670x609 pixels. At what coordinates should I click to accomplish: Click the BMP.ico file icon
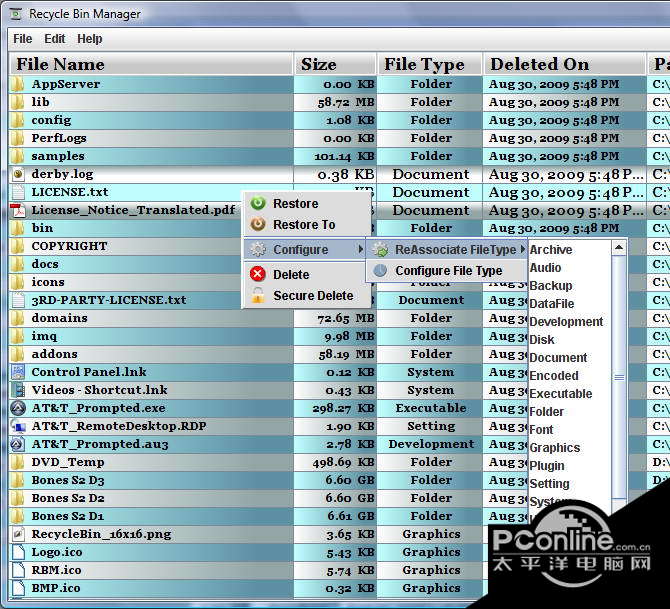18,588
